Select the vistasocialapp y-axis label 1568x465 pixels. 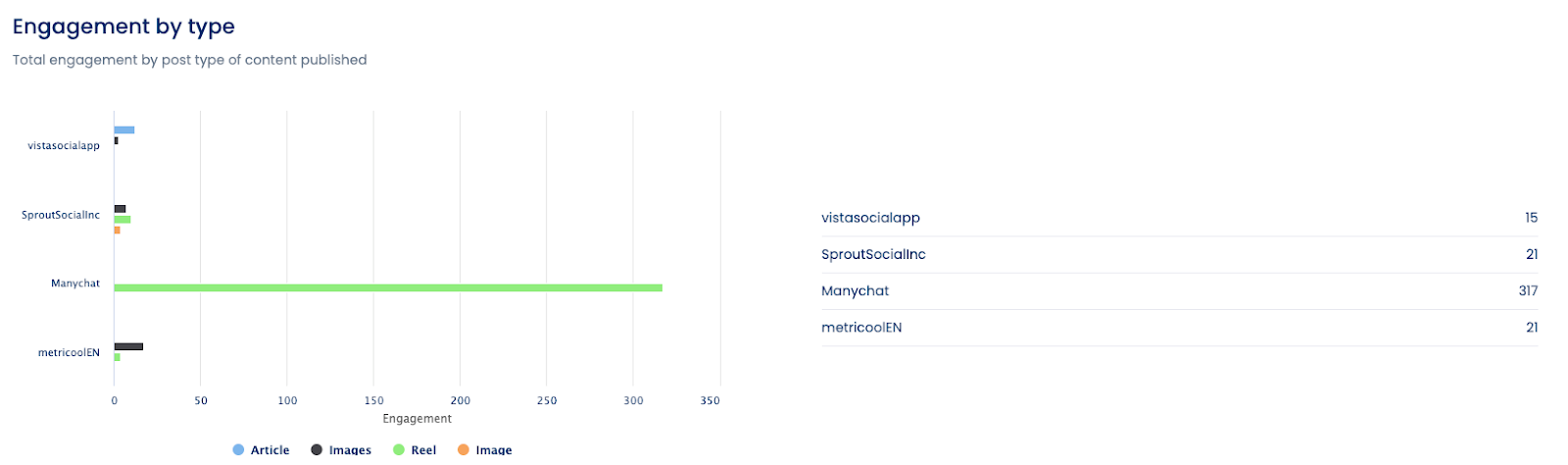click(64, 146)
